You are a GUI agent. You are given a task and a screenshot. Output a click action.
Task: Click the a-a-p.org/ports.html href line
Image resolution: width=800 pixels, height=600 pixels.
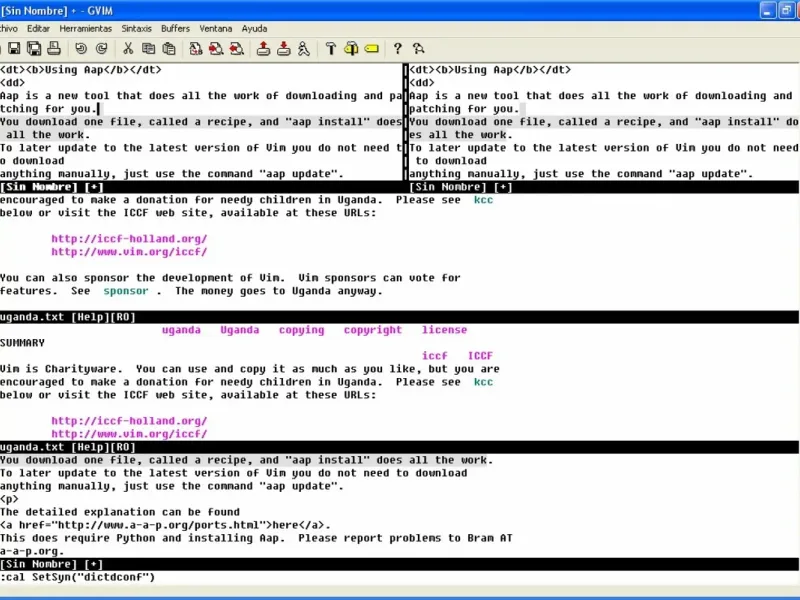(x=165, y=525)
